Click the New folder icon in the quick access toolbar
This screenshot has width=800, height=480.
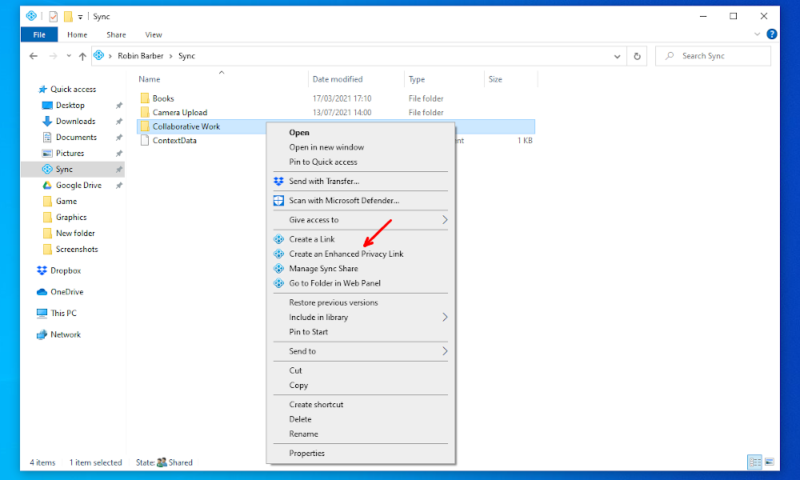[68, 16]
